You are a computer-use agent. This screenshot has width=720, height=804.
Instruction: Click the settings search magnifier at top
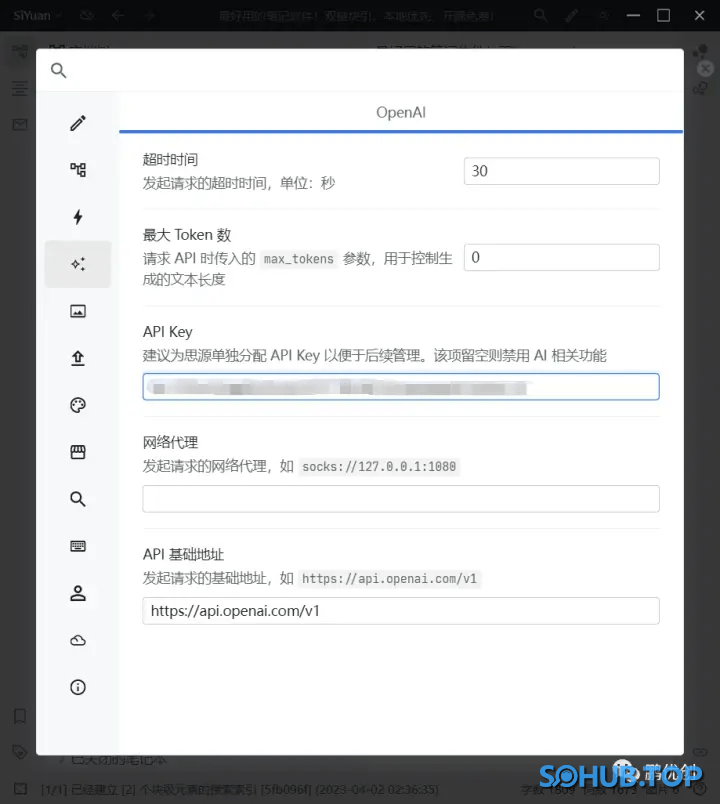[59, 70]
